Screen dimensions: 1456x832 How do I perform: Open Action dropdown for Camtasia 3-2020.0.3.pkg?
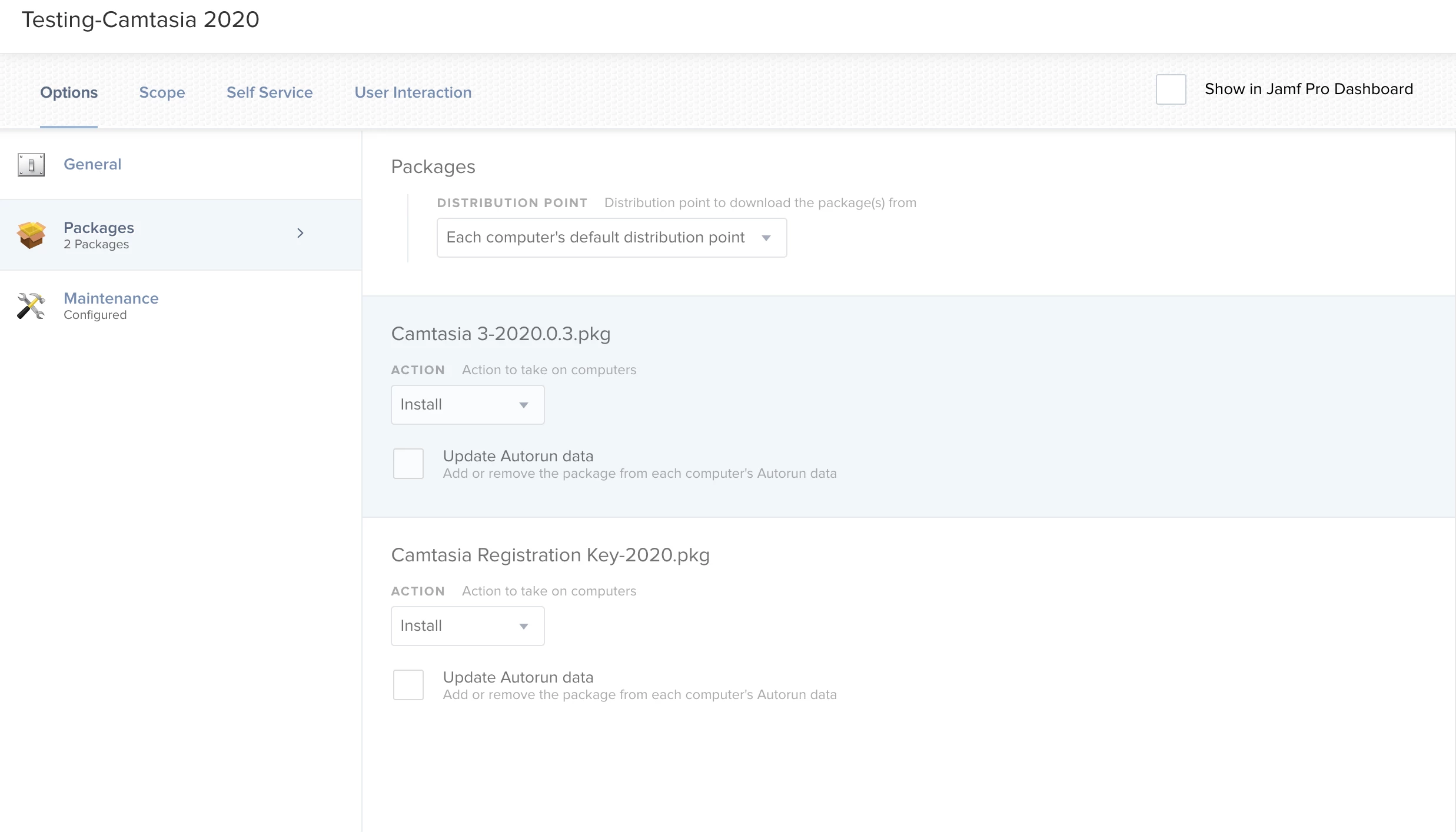[467, 405]
